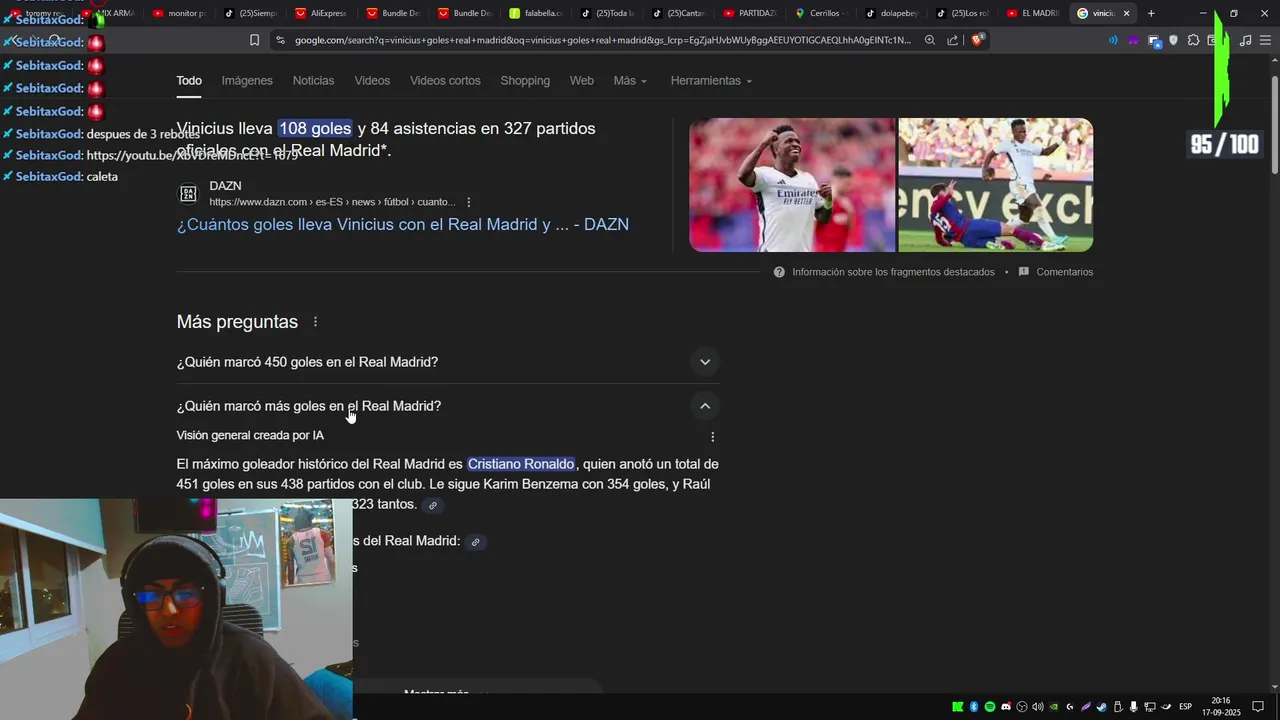Click the highlighted '108 goles' text
The width and height of the screenshot is (1280, 720).
(315, 128)
